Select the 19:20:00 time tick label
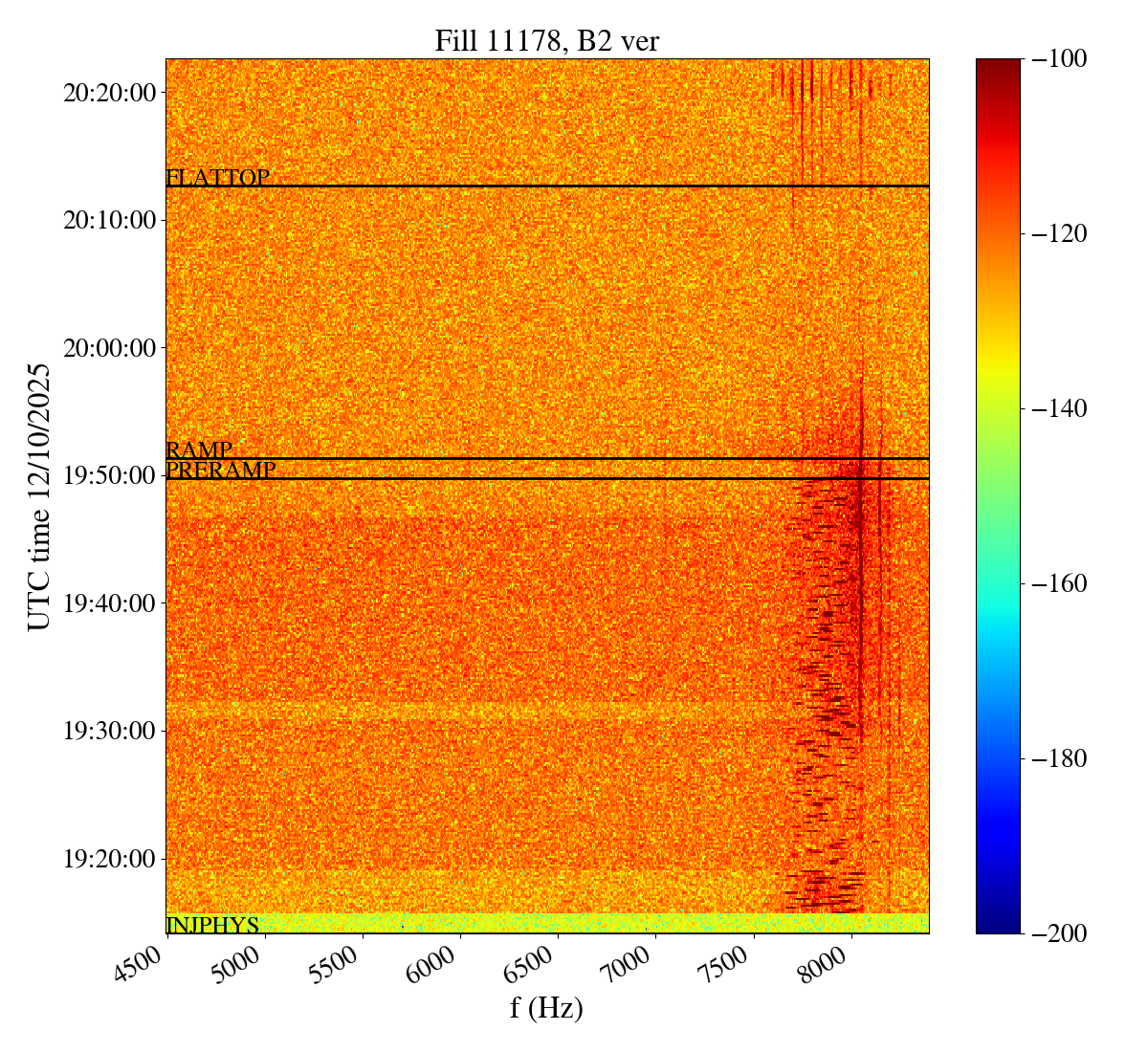1148x1052 pixels. click(109, 858)
